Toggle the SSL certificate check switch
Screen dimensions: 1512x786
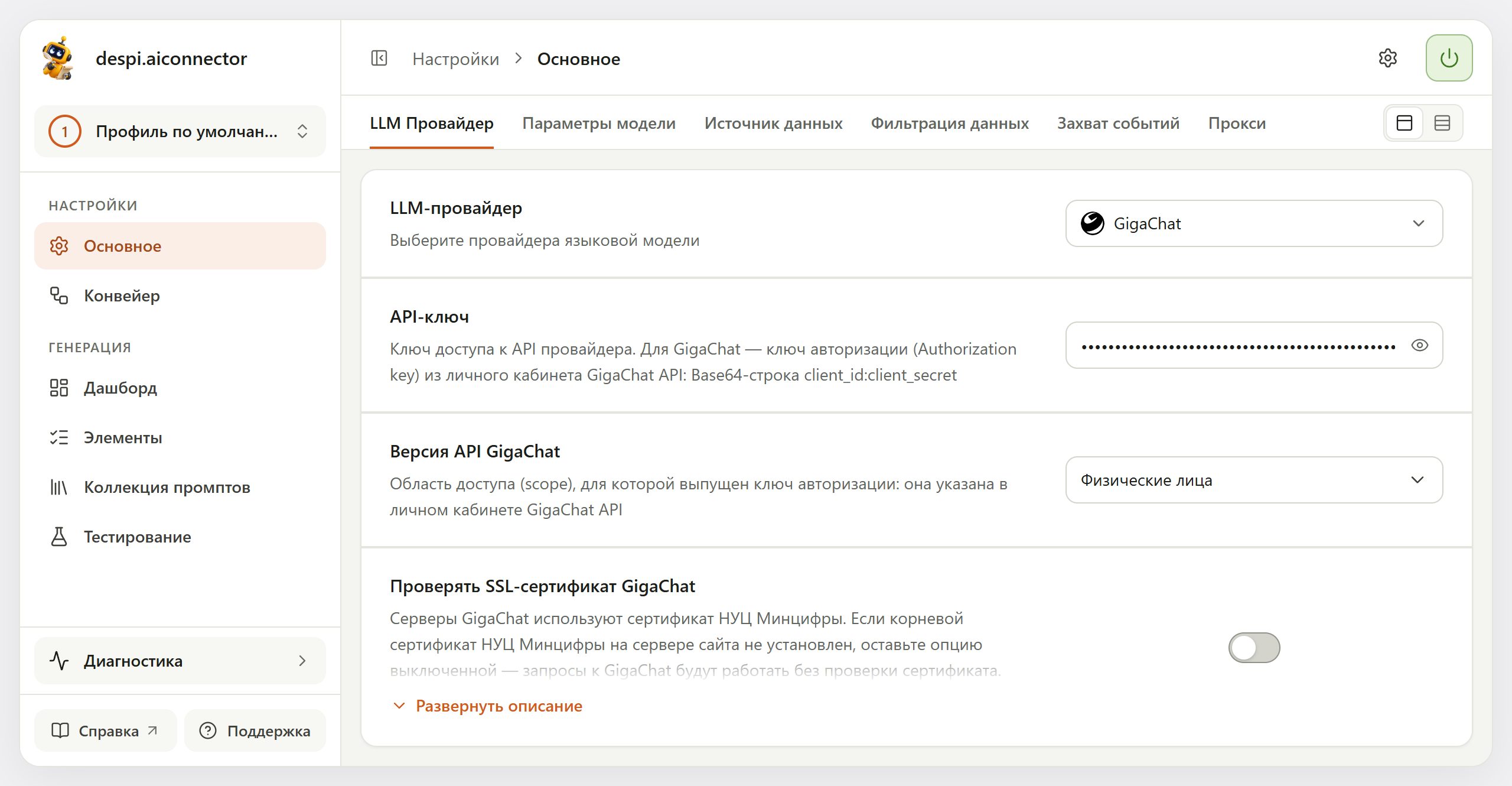pos(1254,648)
